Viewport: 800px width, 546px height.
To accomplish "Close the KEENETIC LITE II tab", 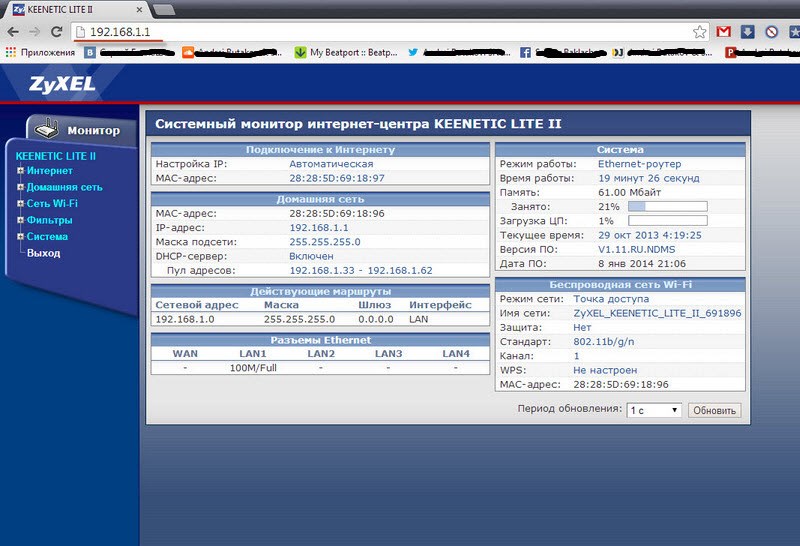I will click(139, 10).
